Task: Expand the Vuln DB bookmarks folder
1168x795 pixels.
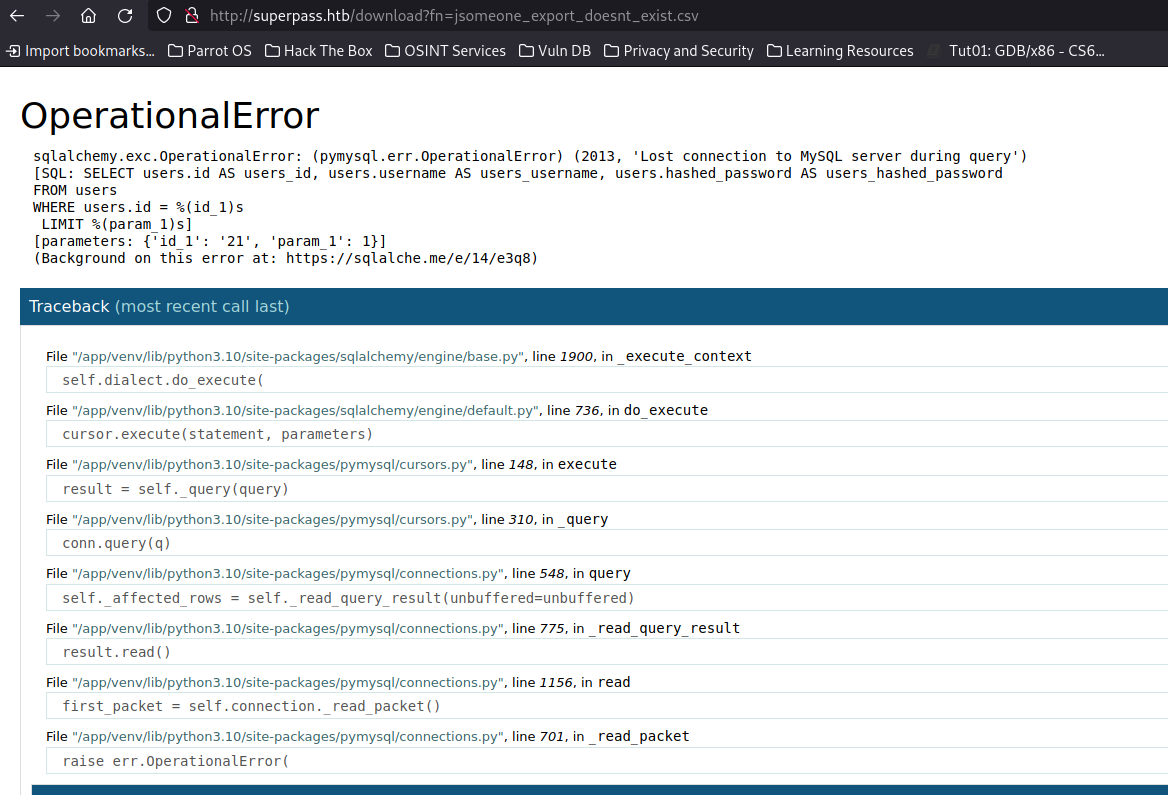Action: [555, 50]
